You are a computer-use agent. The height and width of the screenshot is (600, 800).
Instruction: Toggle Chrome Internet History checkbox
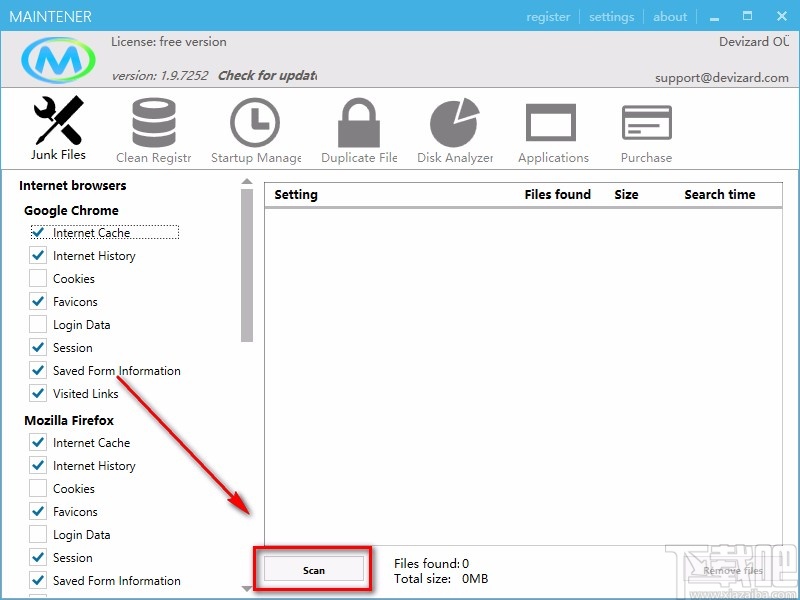[x=38, y=256]
